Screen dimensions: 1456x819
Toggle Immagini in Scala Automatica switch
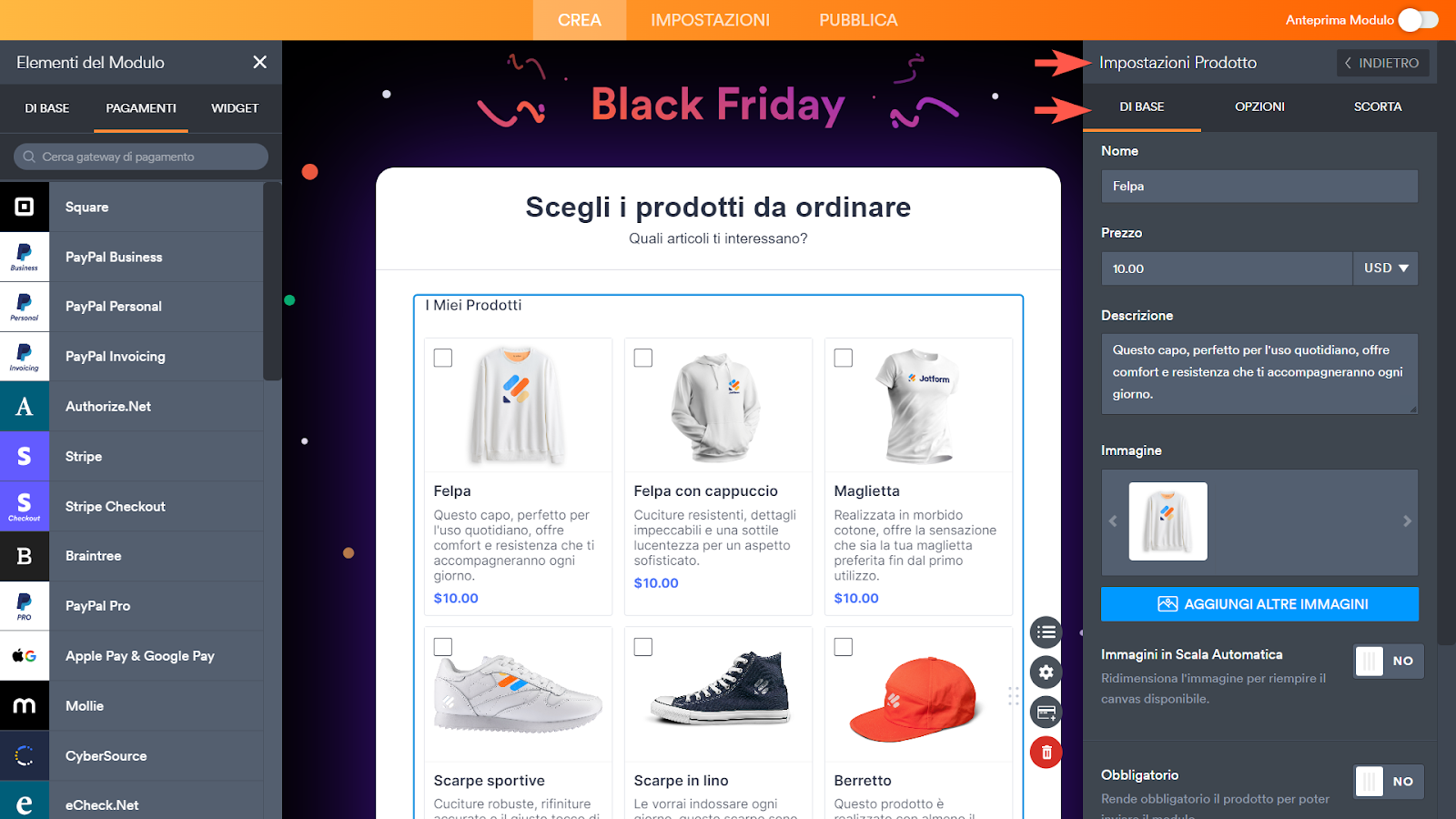[1388, 661]
